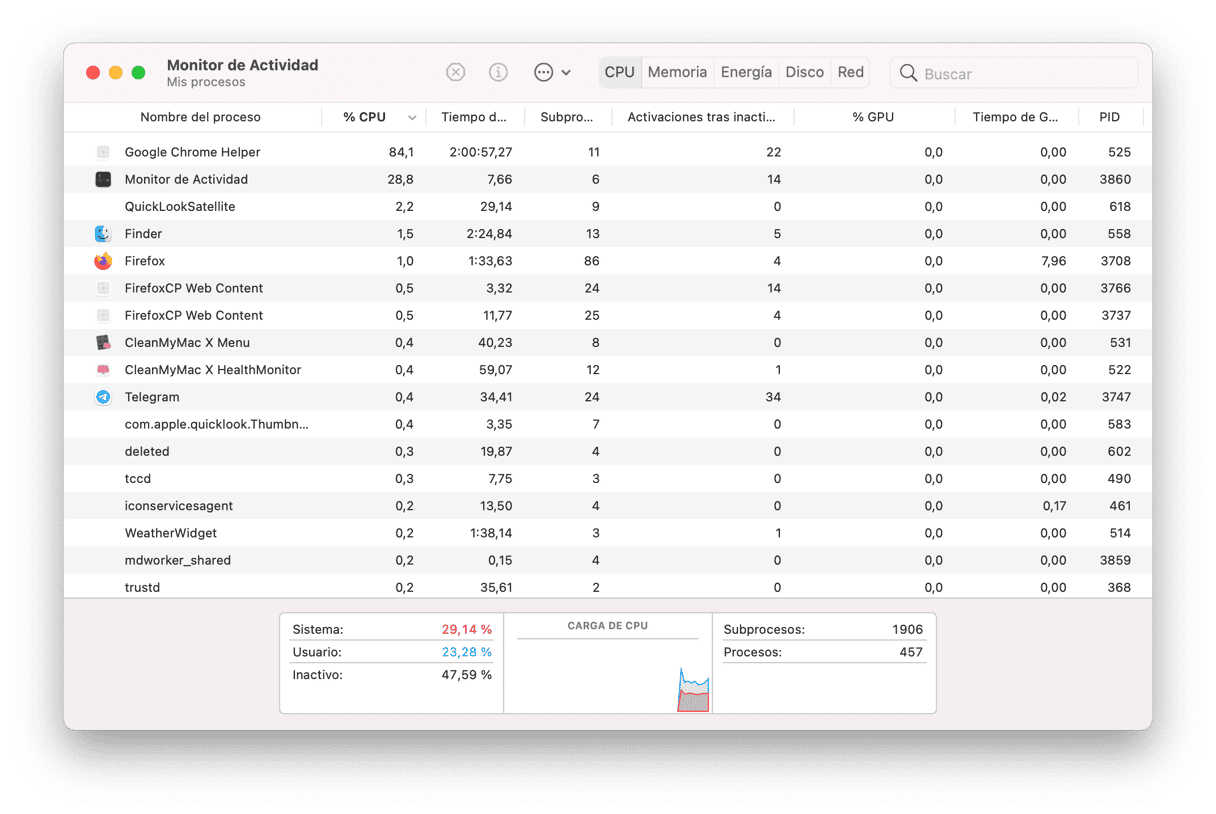Click the CleanMyMac X HealthMonitor icon
The height and width of the screenshot is (814, 1216).
103,369
